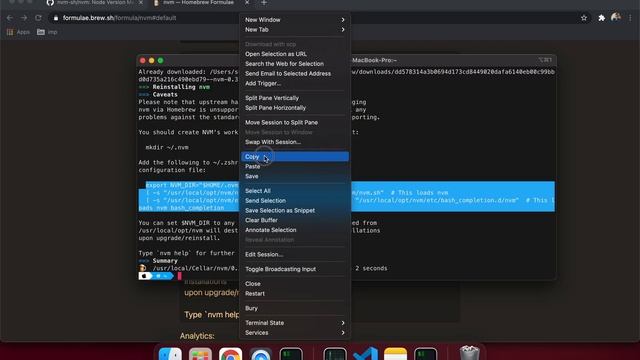
Task: Open the Apps bookmark shortcut
Action: [x=18, y=32]
